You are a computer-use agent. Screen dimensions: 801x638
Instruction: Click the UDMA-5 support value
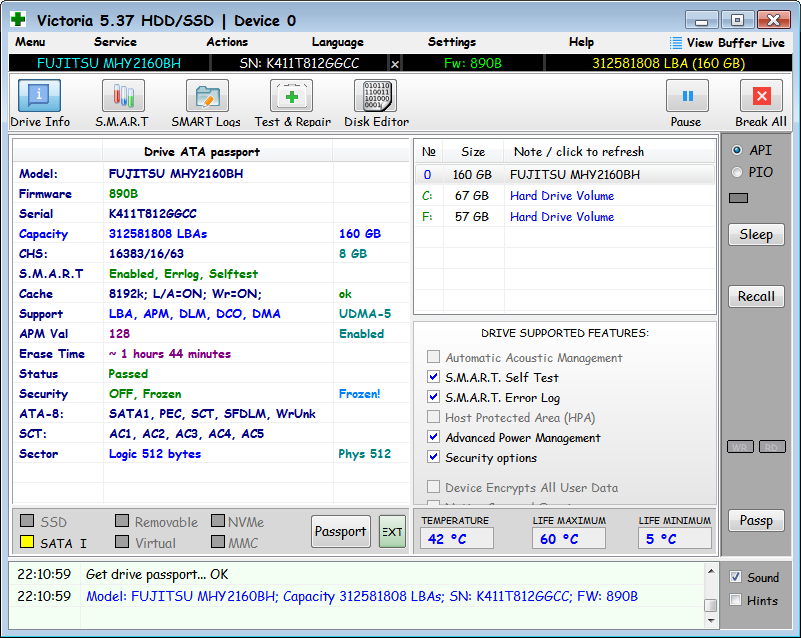click(x=365, y=314)
